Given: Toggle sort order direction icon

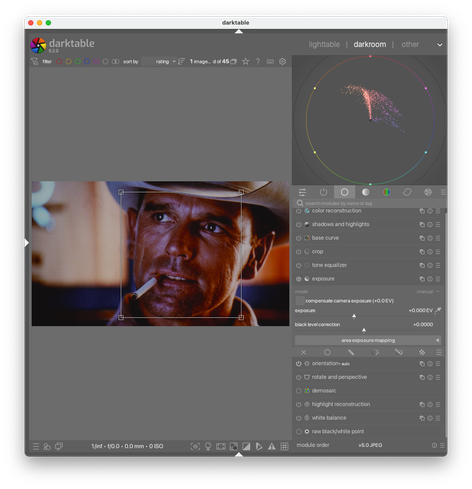Looking at the screenshot, I should (181, 62).
